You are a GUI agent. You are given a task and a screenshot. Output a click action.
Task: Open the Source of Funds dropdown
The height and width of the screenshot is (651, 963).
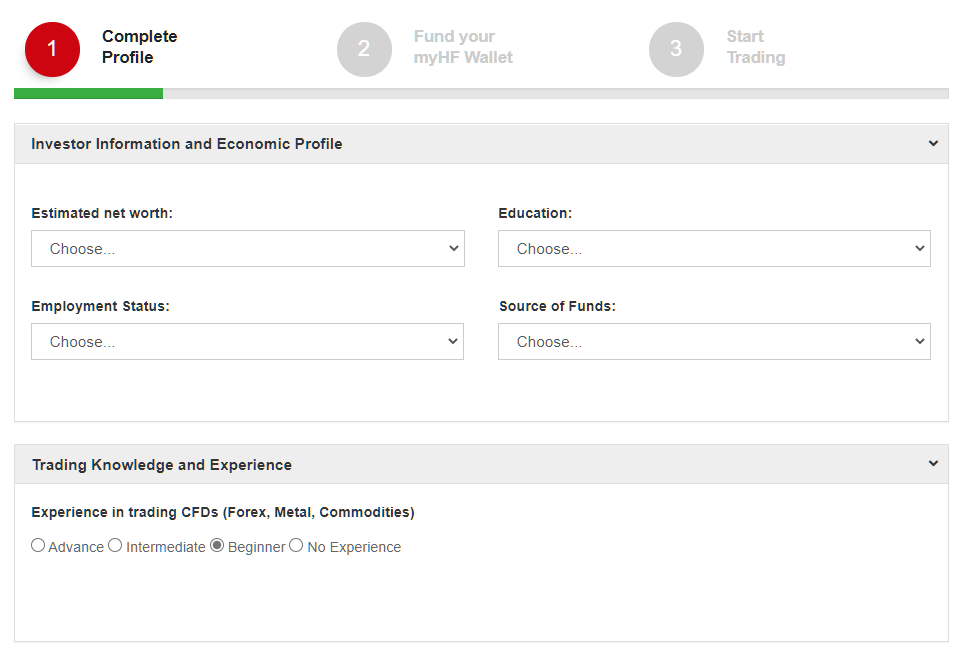coord(714,341)
